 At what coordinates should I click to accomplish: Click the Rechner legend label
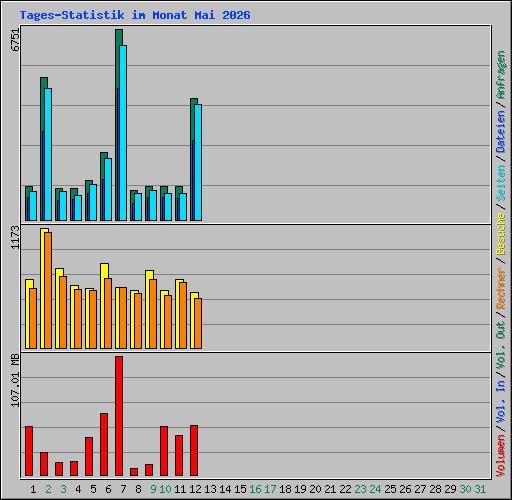(x=500, y=288)
